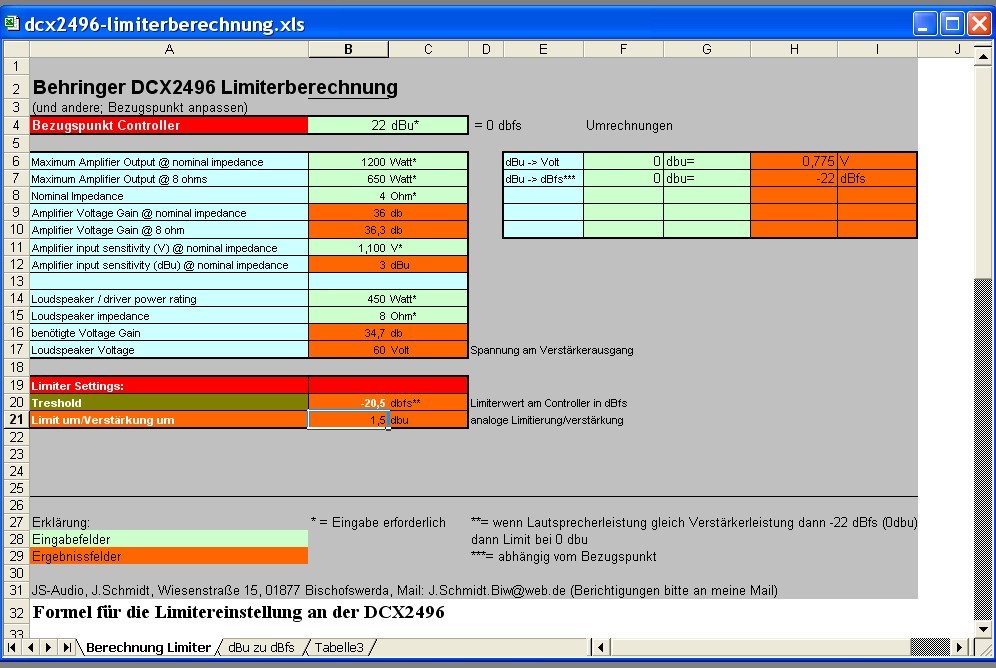Viewport: 996px width, 668px height.
Task: Select row 4 by its row header
Action: (x=17, y=125)
